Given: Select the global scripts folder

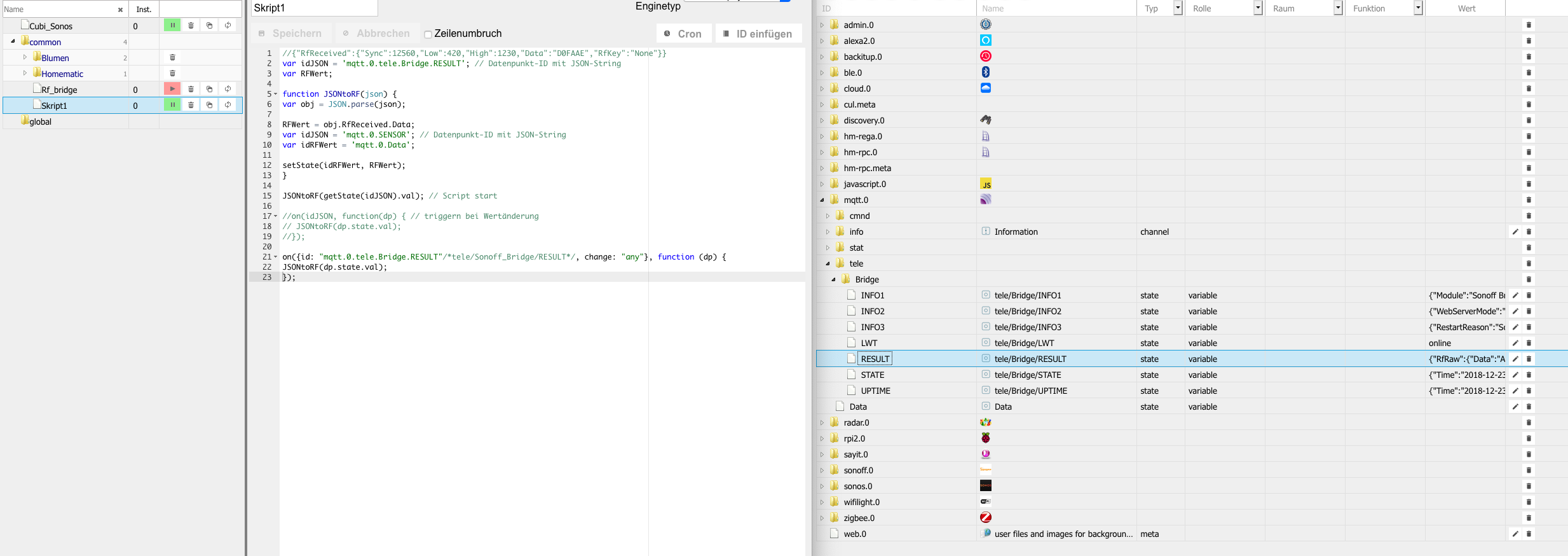Looking at the screenshot, I should 40,122.
